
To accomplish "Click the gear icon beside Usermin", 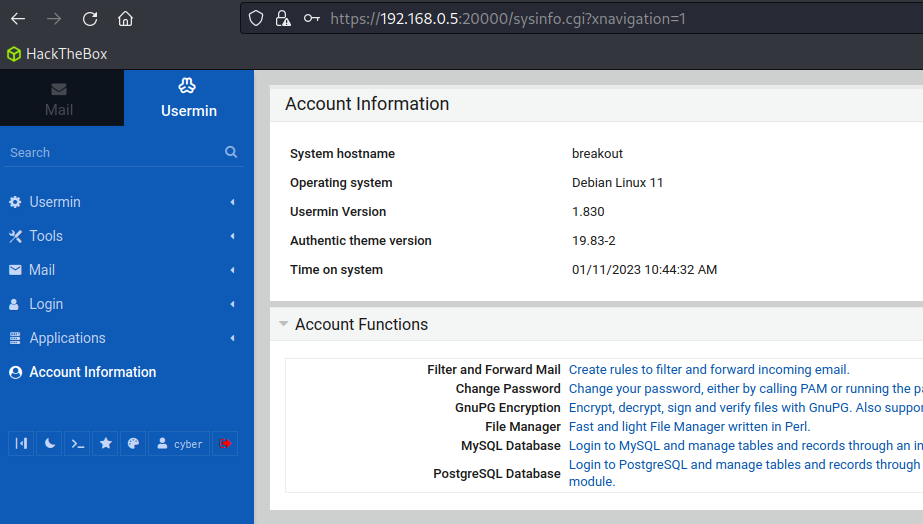I will pyautogui.click(x=15, y=202).
